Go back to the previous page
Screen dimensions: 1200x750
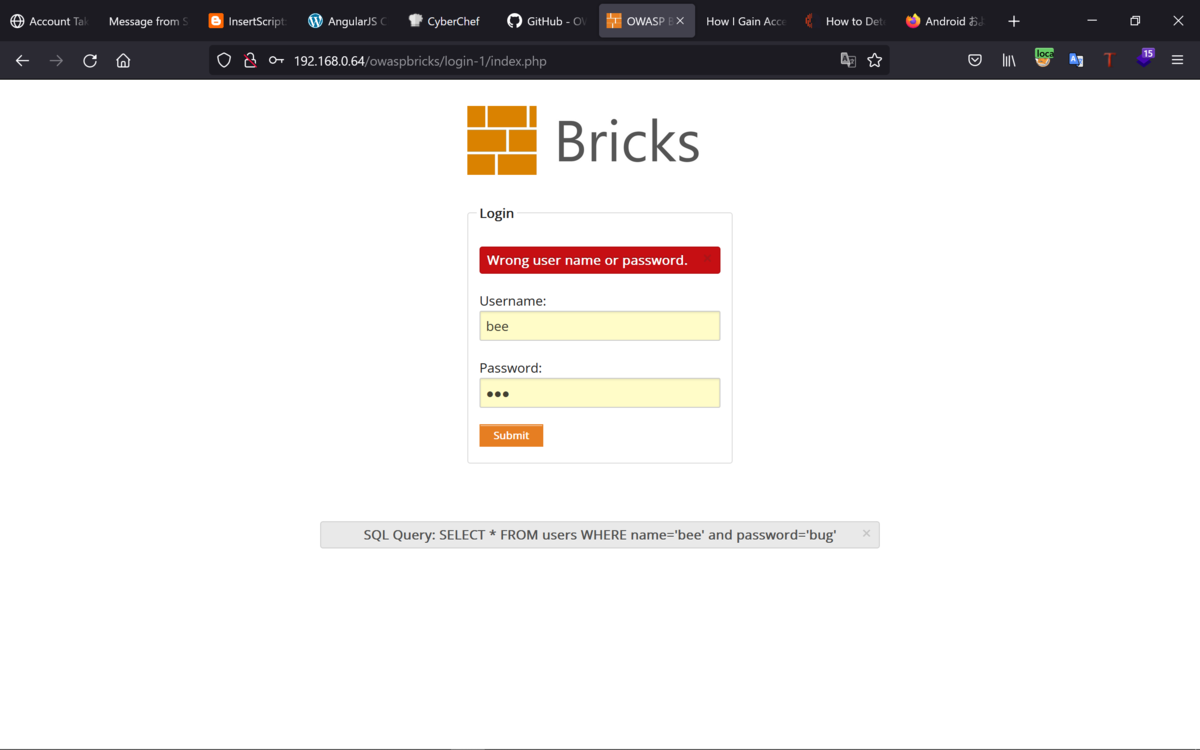22,61
